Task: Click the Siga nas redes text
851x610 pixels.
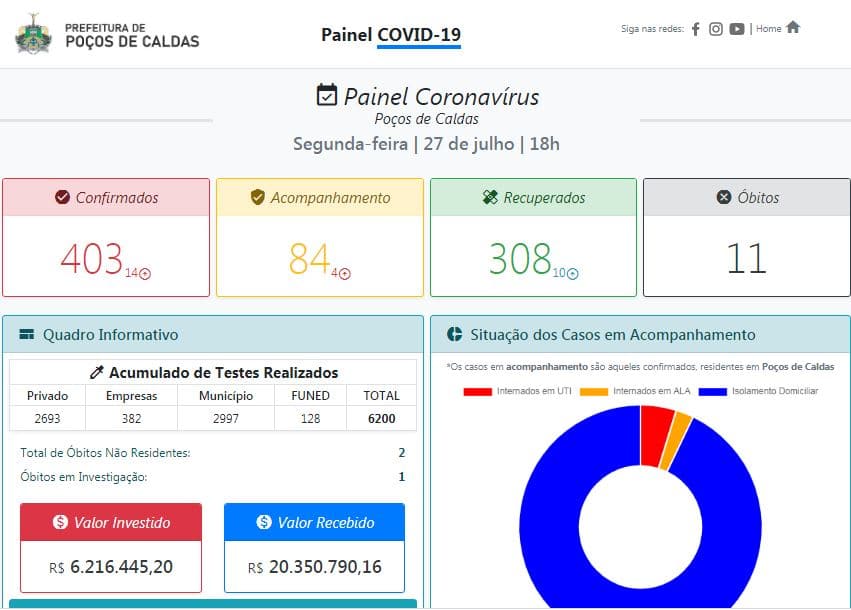Action: tap(652, 29)
